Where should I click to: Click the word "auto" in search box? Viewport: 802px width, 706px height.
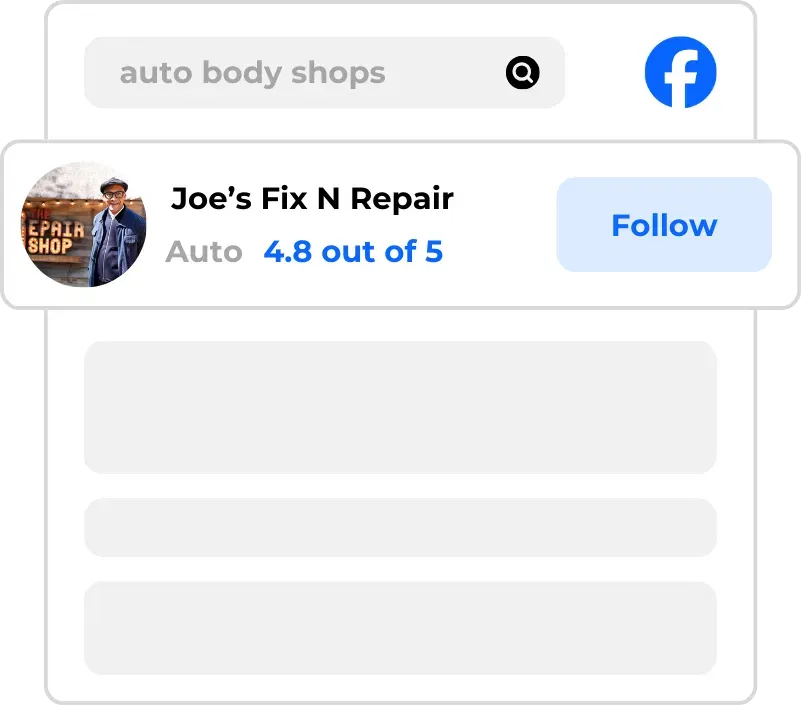156,73
